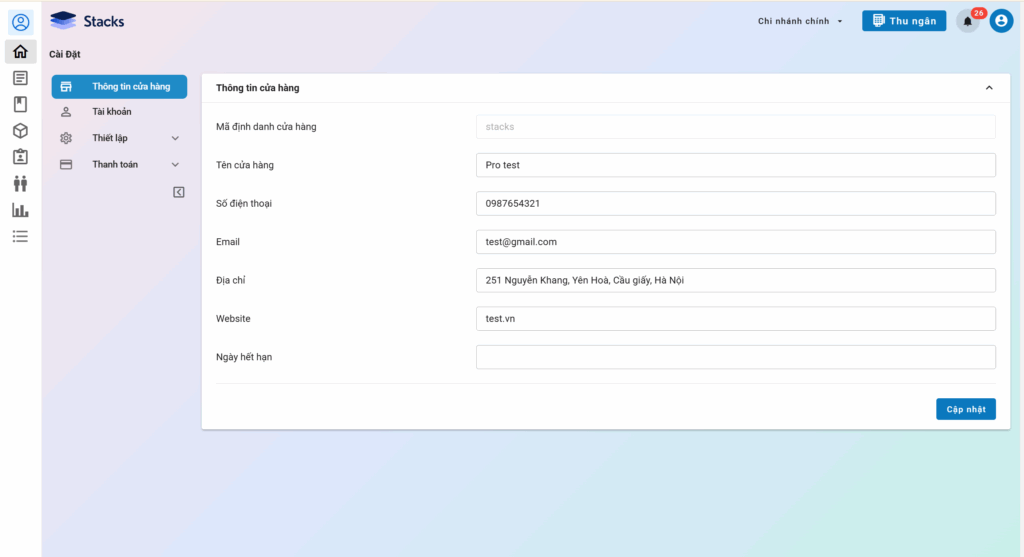Open the orders document icon in sidebar
The image size is (1024, 557).
[x=20, y=78]
